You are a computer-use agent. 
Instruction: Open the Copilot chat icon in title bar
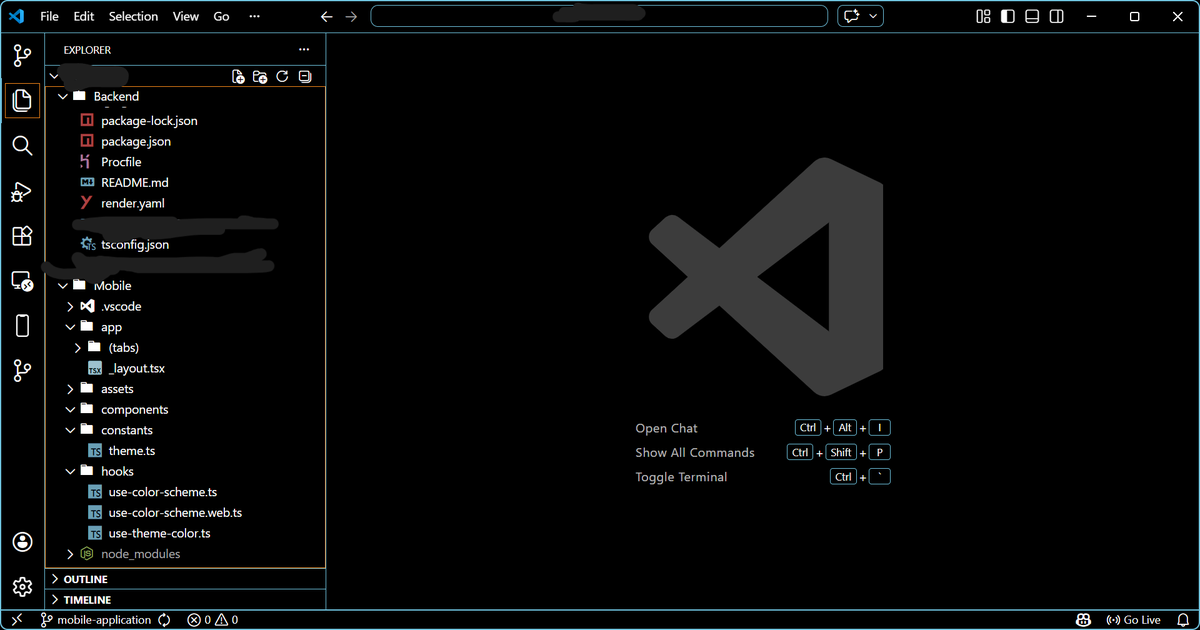coord(851,16)
